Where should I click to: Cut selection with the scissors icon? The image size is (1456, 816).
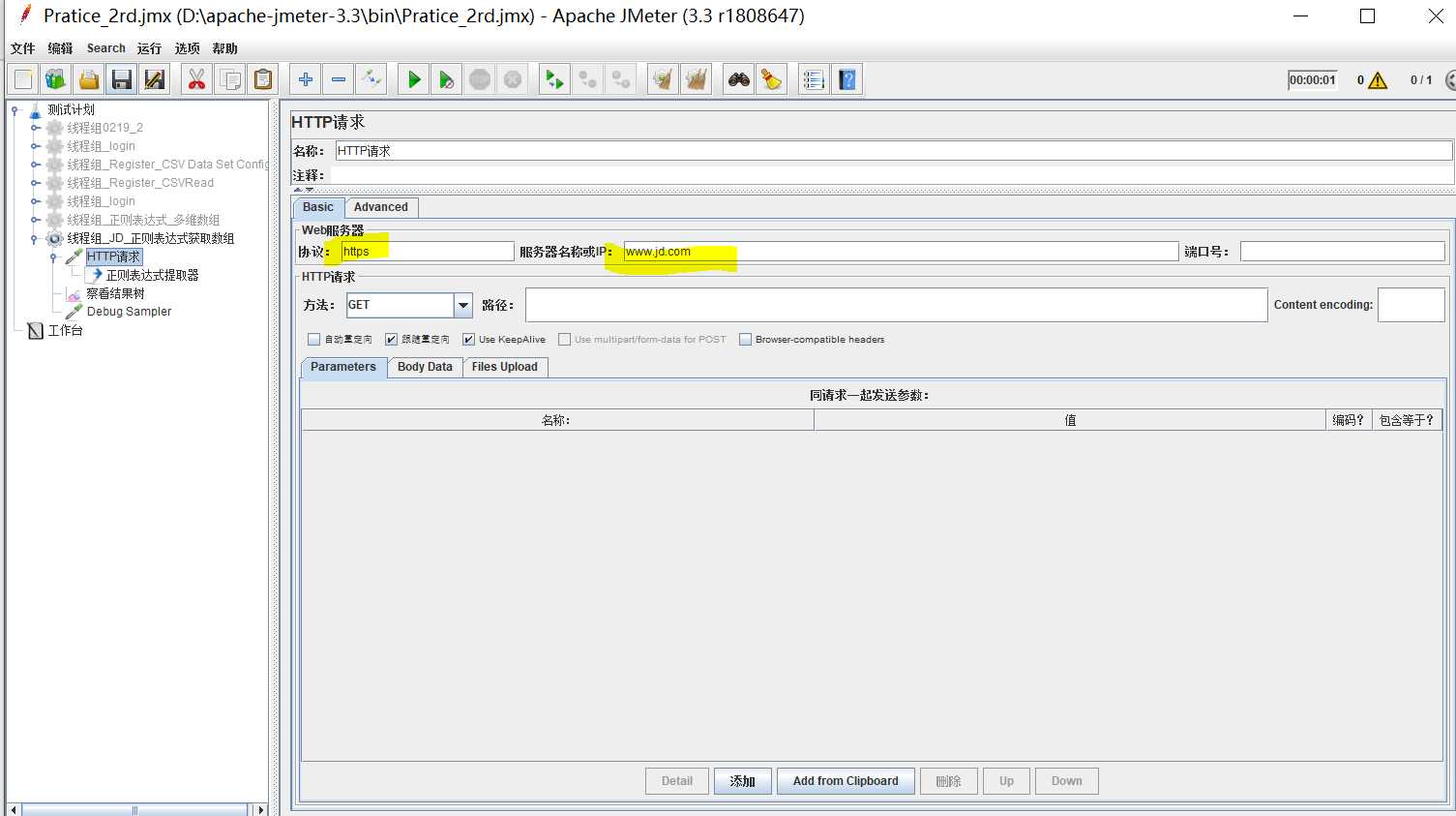click(x=196, y=79)
